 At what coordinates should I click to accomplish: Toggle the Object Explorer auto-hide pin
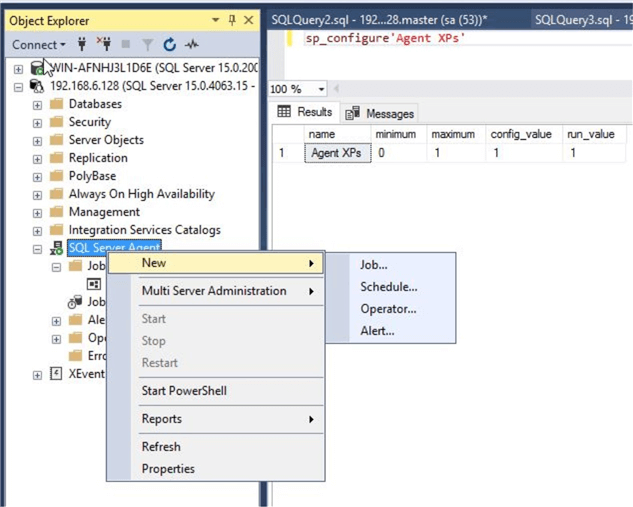[x=232, y=20]
